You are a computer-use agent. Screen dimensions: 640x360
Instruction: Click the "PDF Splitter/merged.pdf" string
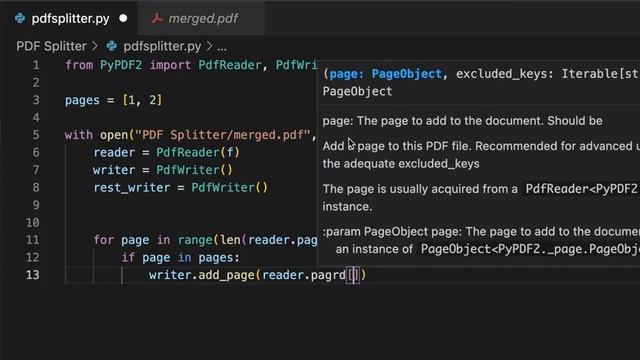[x=223, y=135]
